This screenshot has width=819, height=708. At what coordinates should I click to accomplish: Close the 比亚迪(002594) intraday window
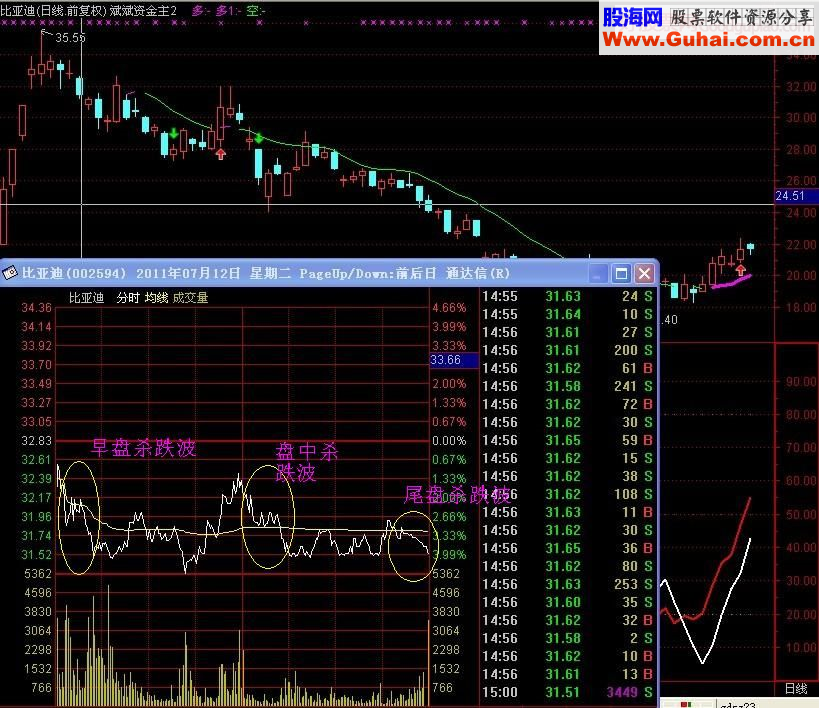(645, 273)
